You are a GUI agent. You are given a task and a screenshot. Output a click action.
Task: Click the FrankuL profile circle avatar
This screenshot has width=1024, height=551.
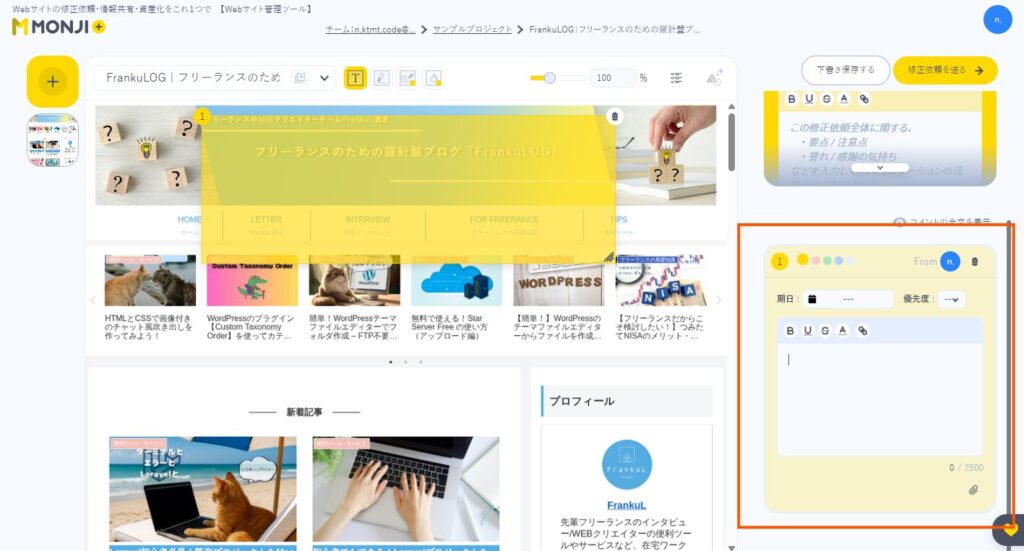pos(626,465)
